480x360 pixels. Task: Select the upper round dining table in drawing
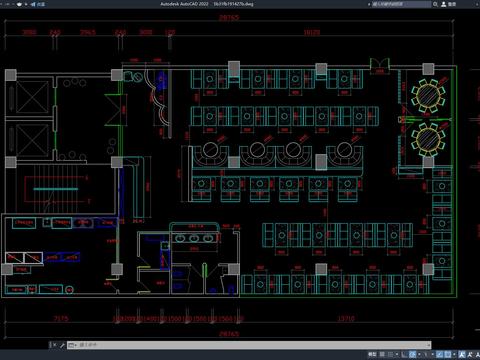click(x=428, y=95)
